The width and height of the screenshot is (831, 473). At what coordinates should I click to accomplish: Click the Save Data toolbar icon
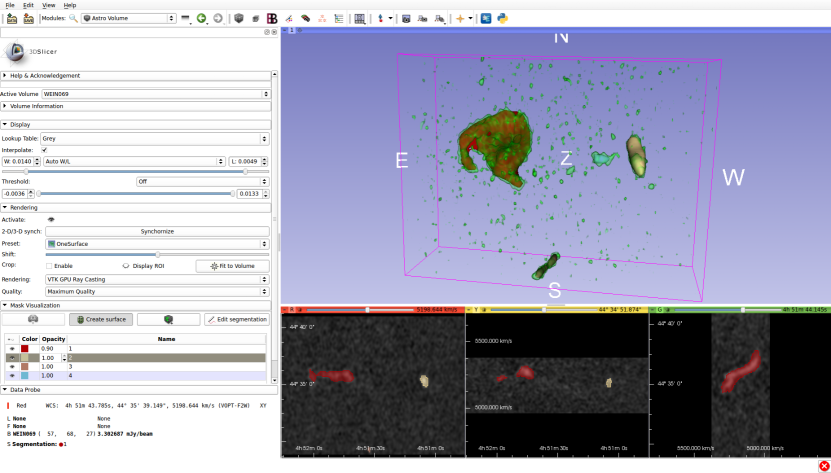tap(27, 18)
